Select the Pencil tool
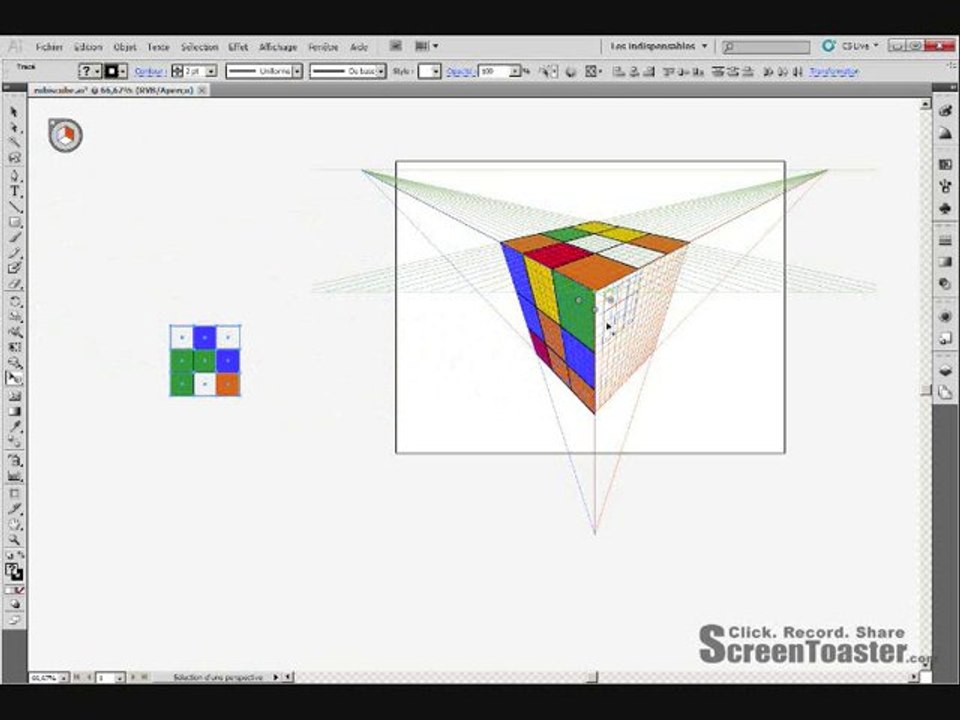Screen dimensions: 960x720 point(15,253)
